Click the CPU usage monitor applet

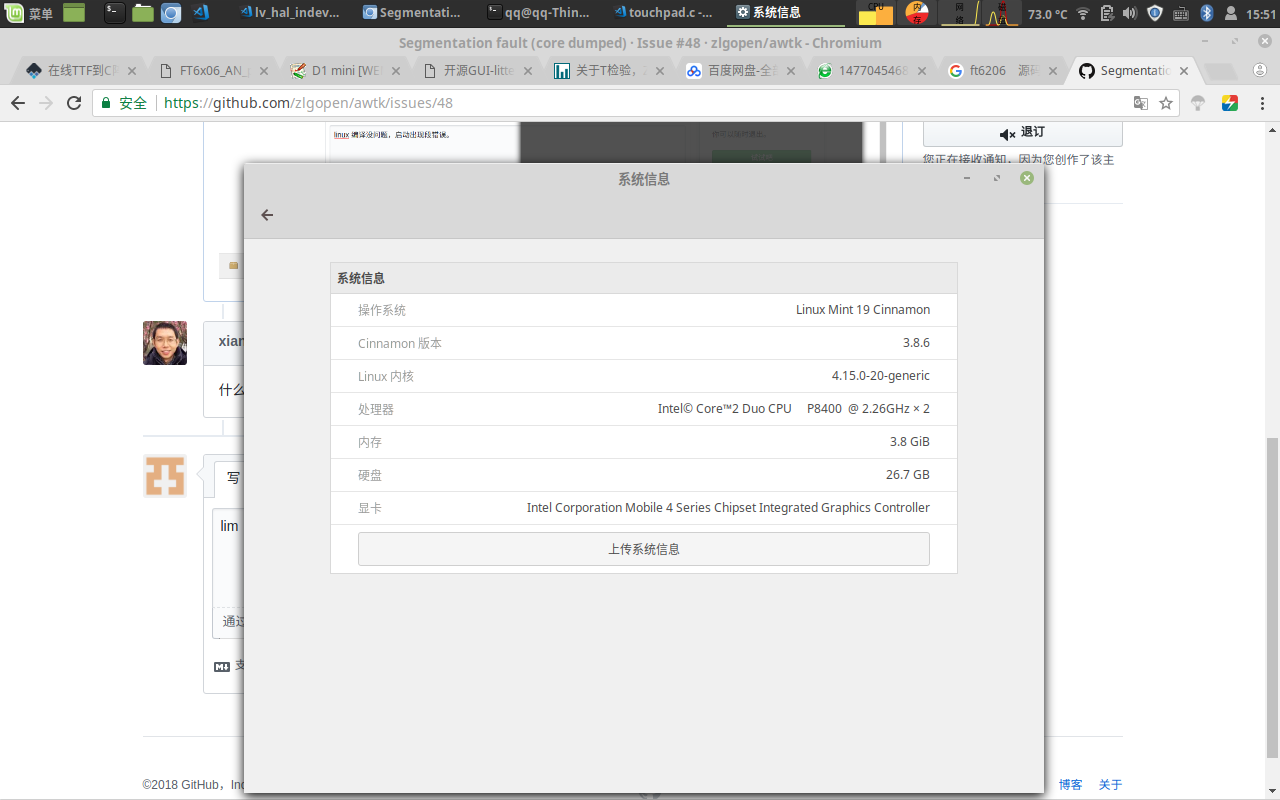(876, 13)
